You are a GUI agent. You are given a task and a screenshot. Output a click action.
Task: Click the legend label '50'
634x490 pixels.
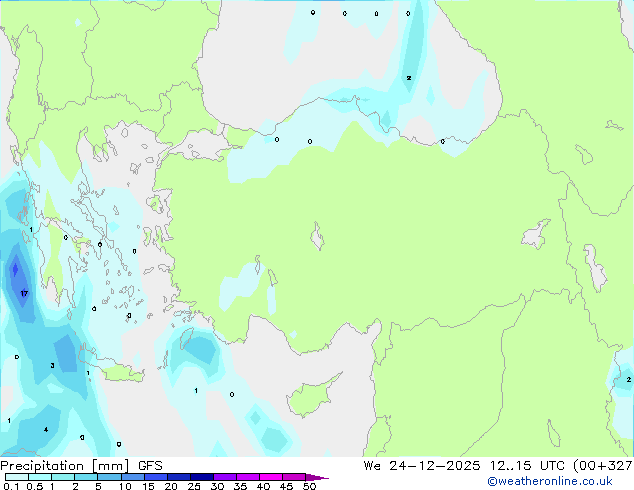coord(309,486)
